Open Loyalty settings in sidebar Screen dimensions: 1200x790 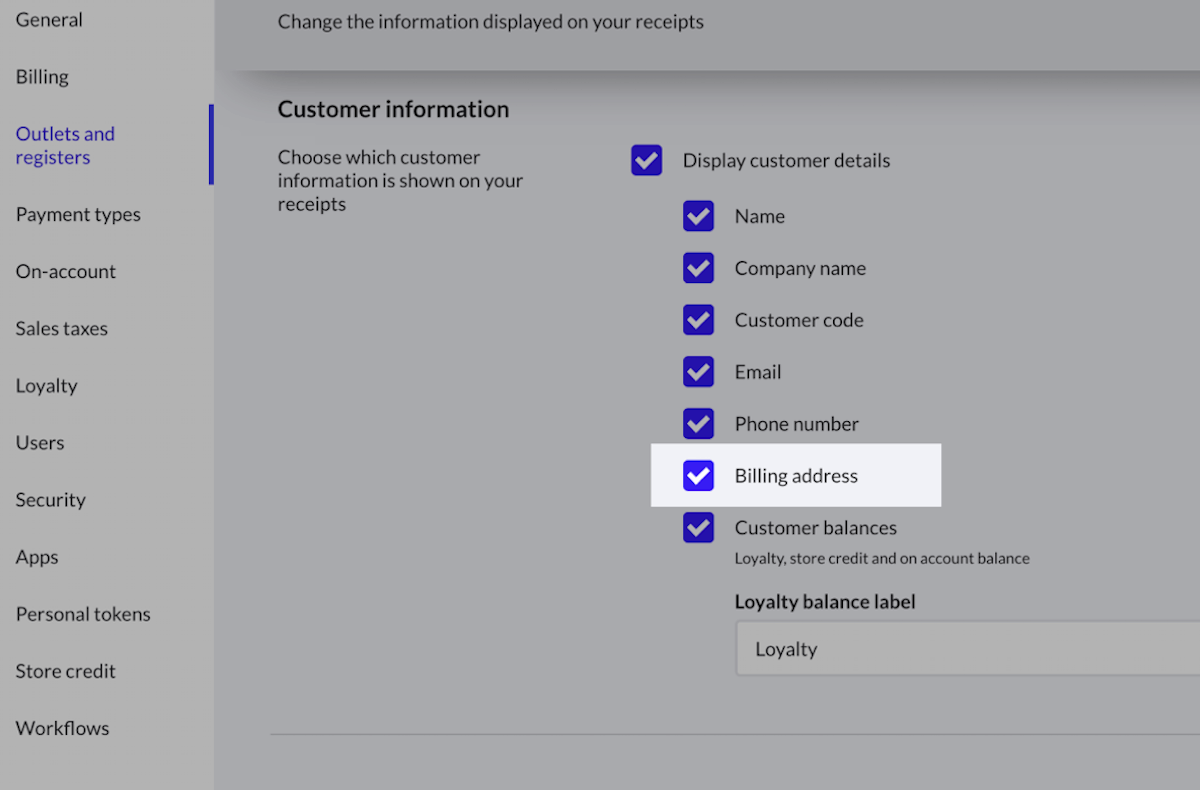click(x=46, y=386)
